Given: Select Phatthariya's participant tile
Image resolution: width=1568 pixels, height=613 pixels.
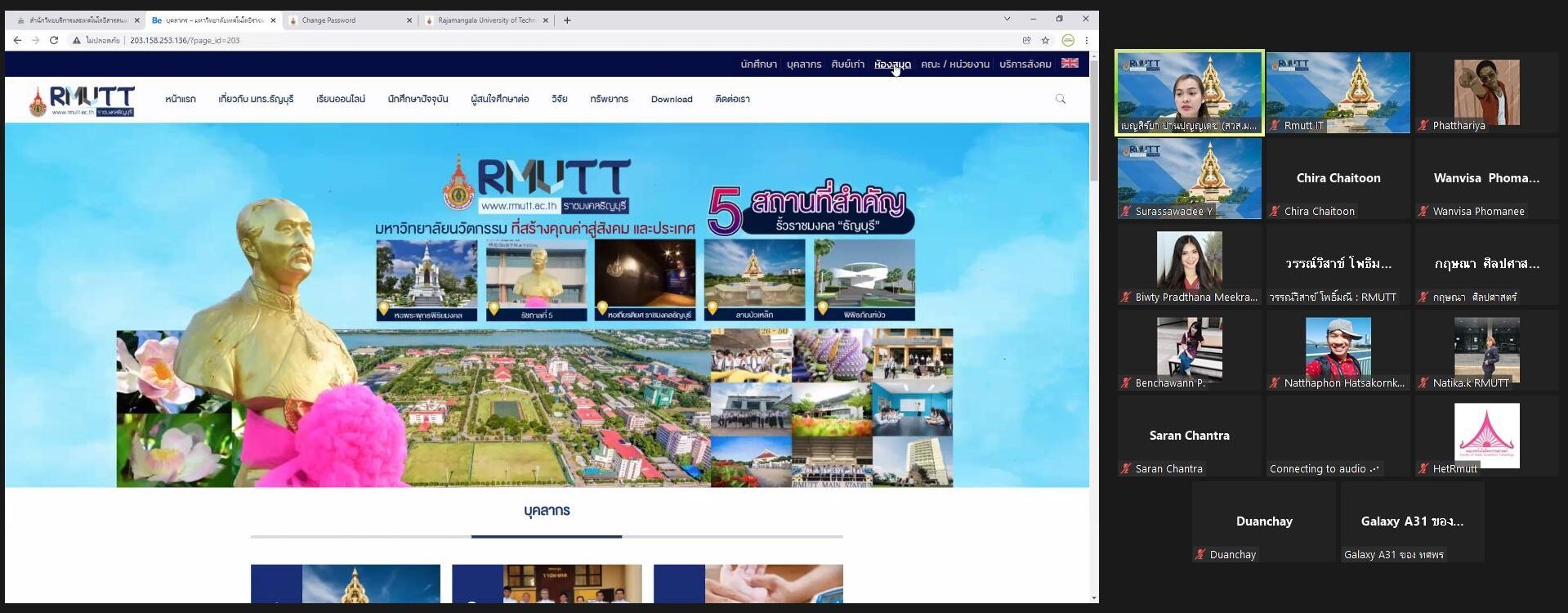Looking at the screenshot, I should (x=1487, y=92).
